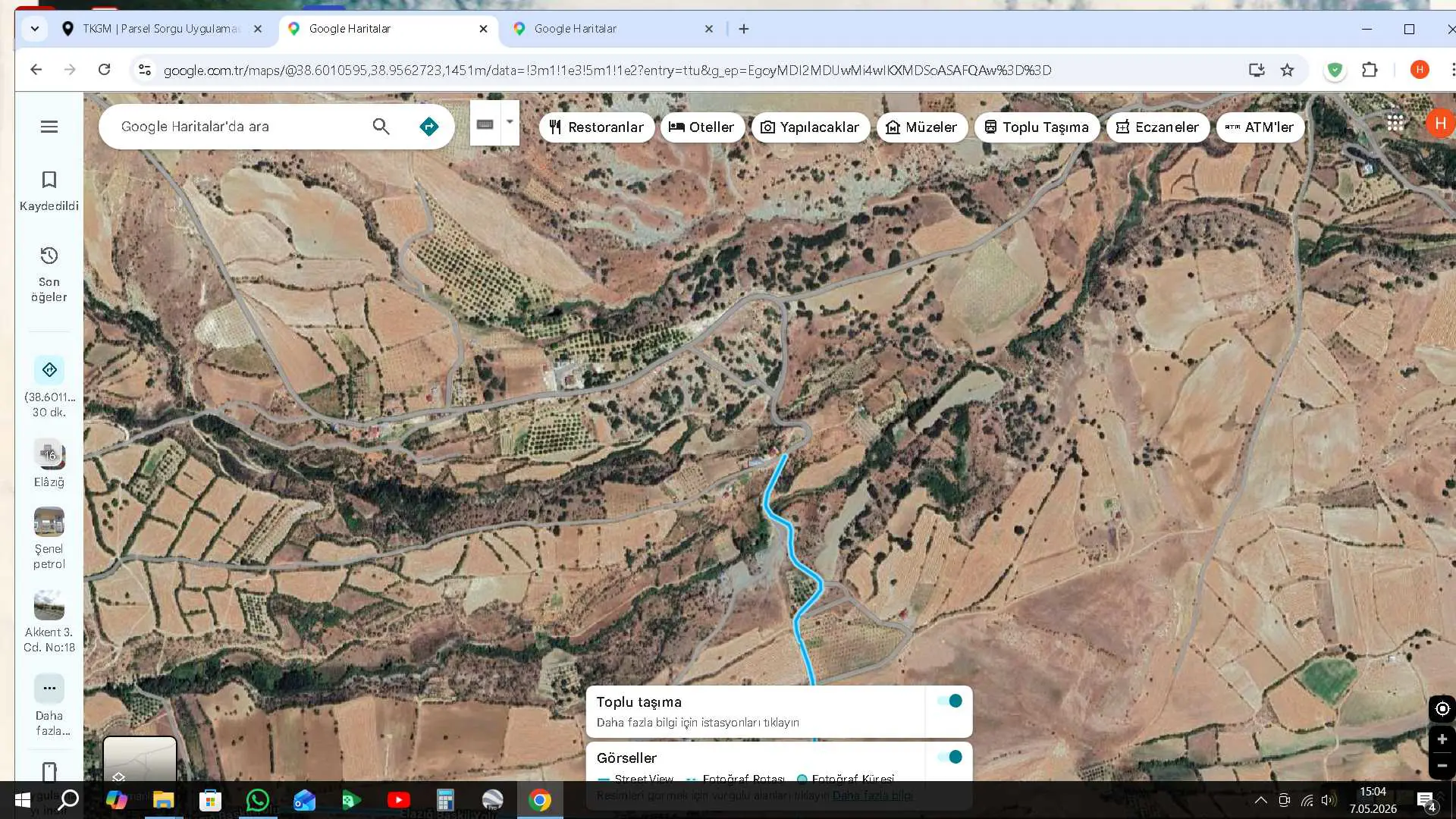The height and width of the screenshot is (819, 1456).
Task: Open the Şenel petrol recent place
Action: [x=49, y=538]
